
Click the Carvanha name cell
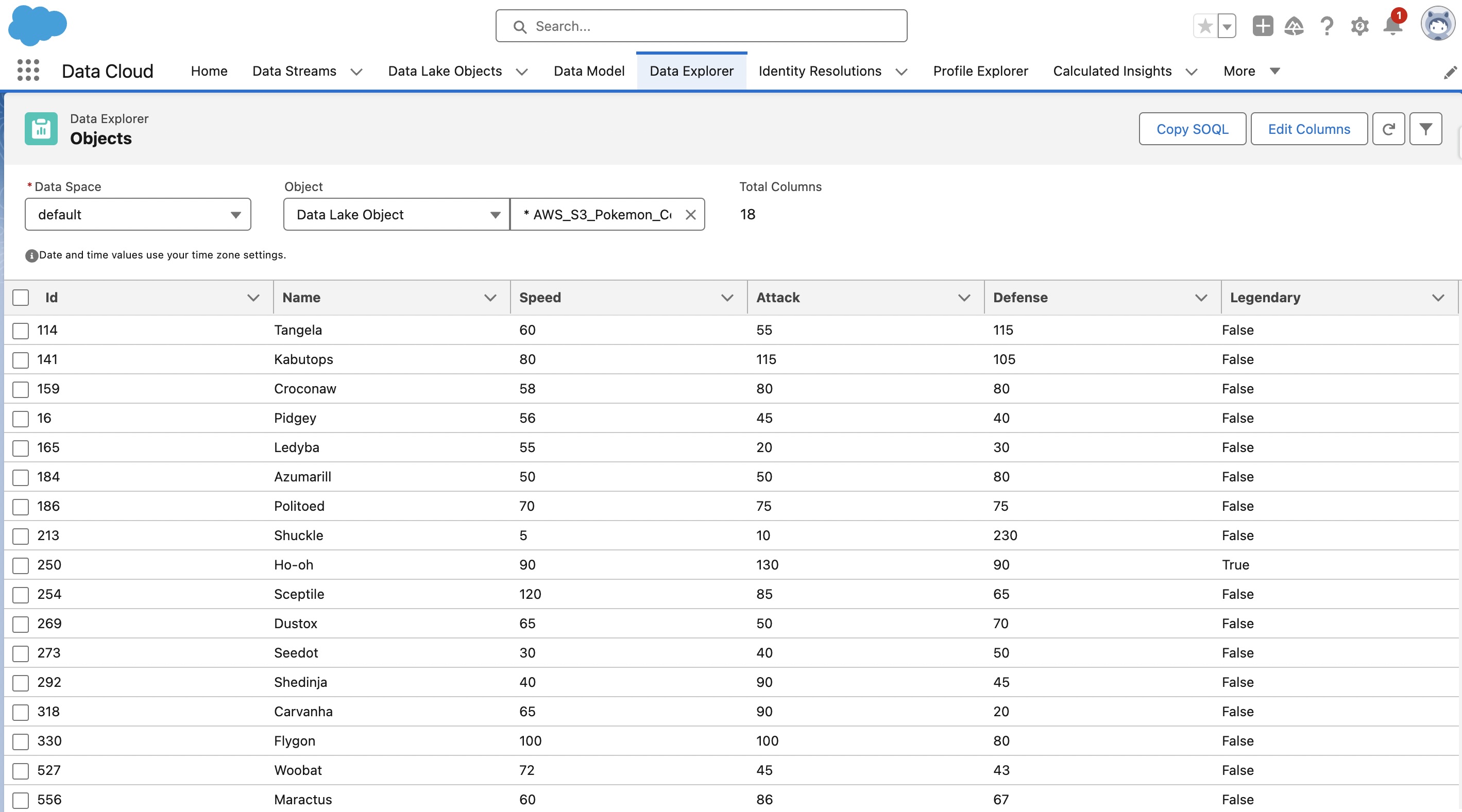[303, 712]
